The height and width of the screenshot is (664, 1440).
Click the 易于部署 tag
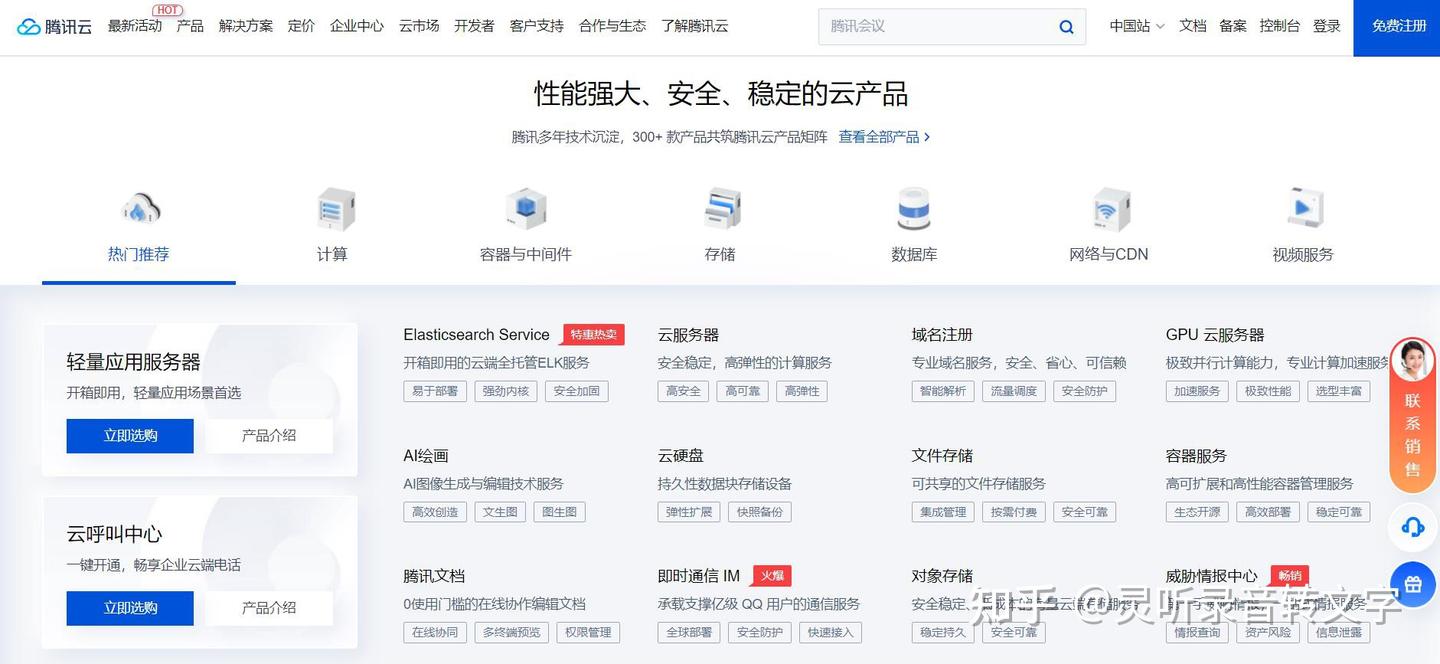coord(435,391)
